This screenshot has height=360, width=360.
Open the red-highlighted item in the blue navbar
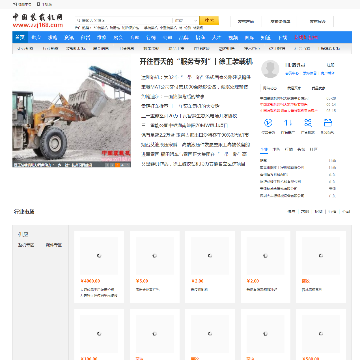point(306,37)
